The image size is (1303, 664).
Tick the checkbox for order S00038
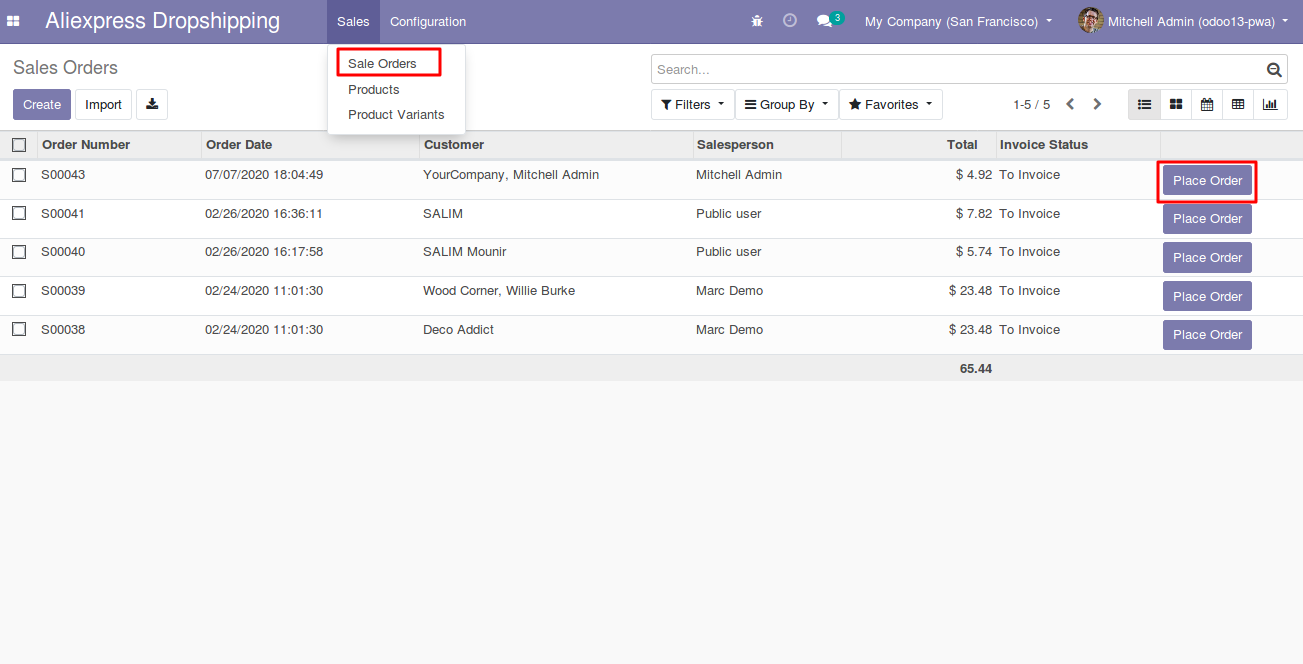[19, 329]
